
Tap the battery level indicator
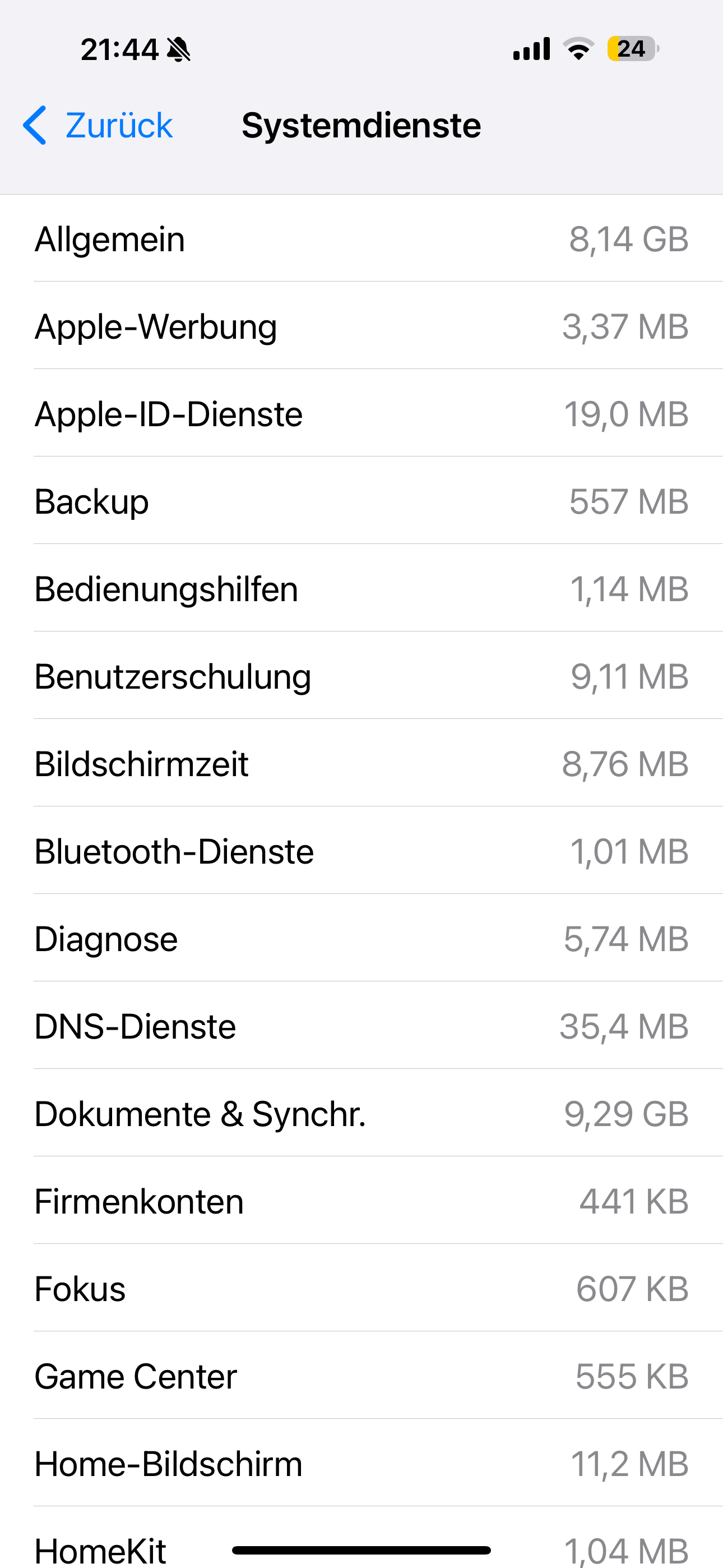coord(632,49)
